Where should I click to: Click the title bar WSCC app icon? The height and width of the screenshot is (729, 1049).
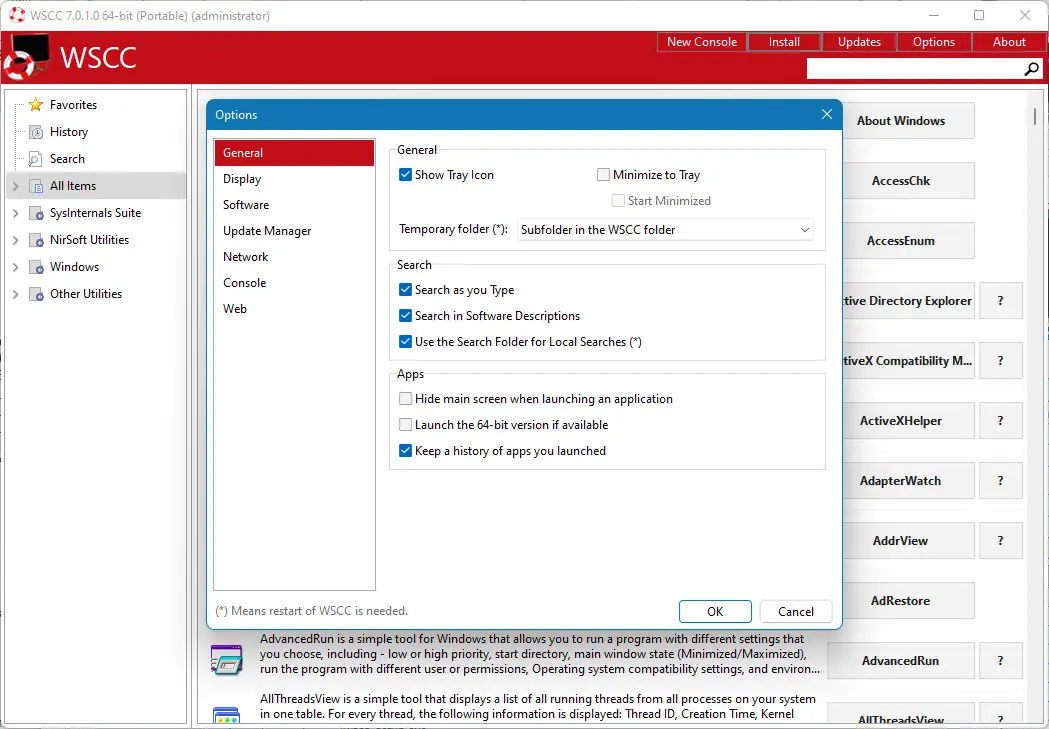pyautogui.click(x=17, y=15)
